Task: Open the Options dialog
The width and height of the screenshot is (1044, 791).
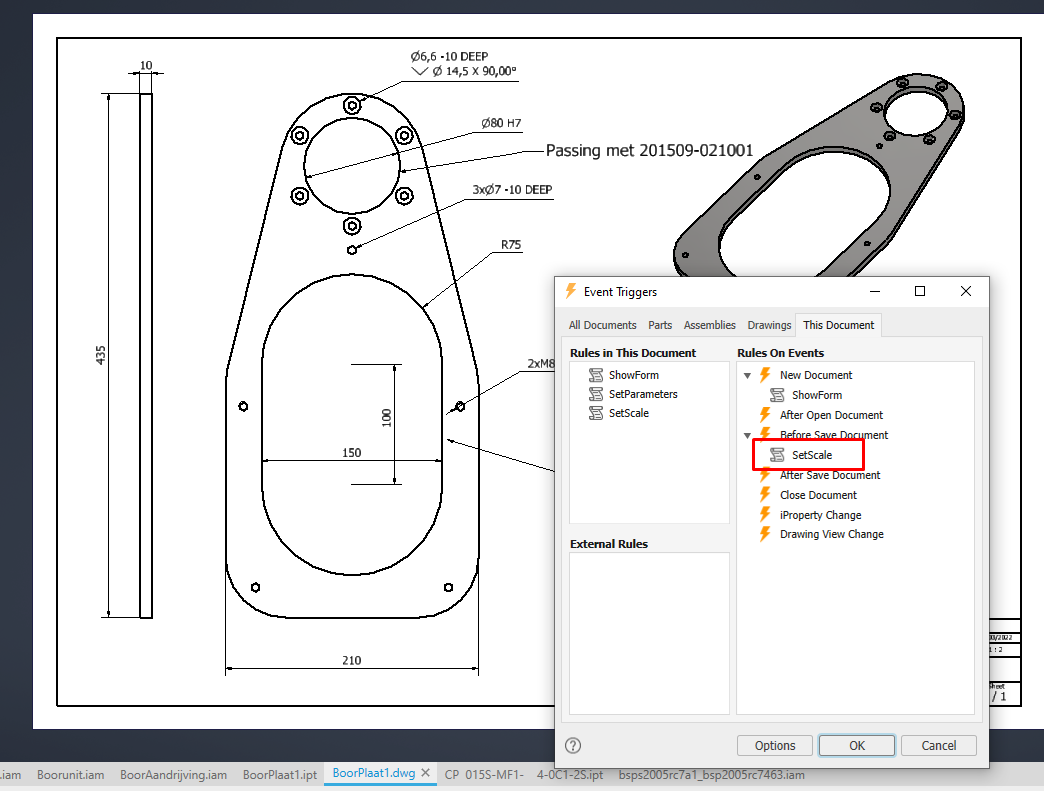Action: click(x=774, y=745)
